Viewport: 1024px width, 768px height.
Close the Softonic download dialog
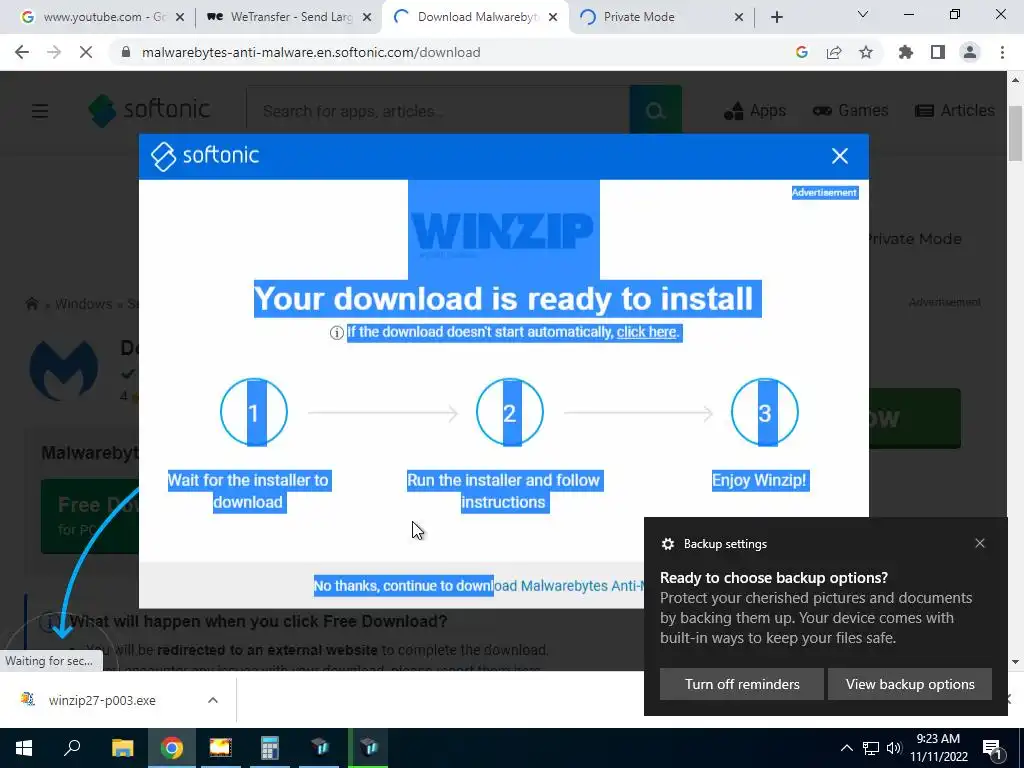click(x=840, y=155)
